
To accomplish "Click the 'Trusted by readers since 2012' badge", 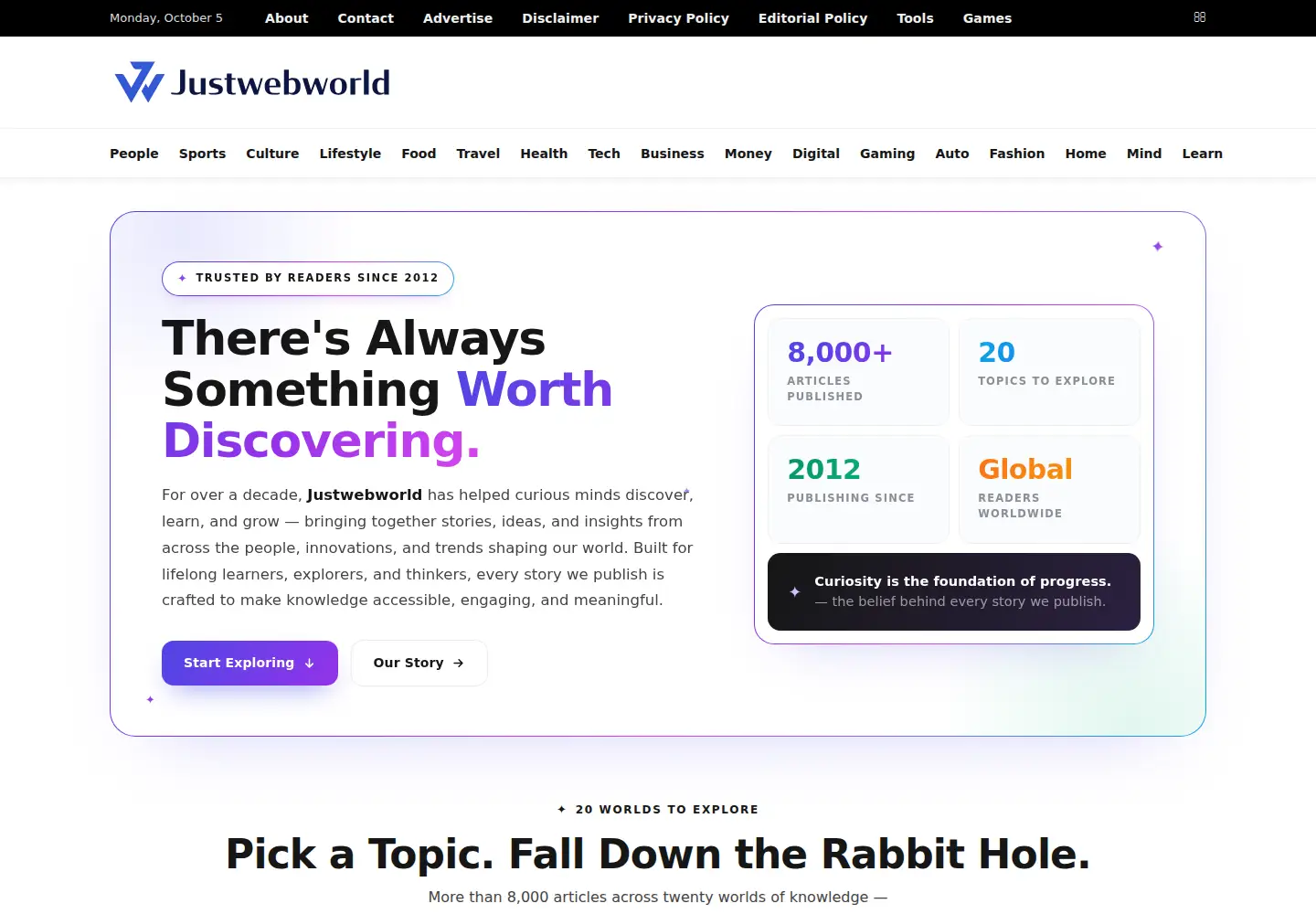I will [308, 278].
